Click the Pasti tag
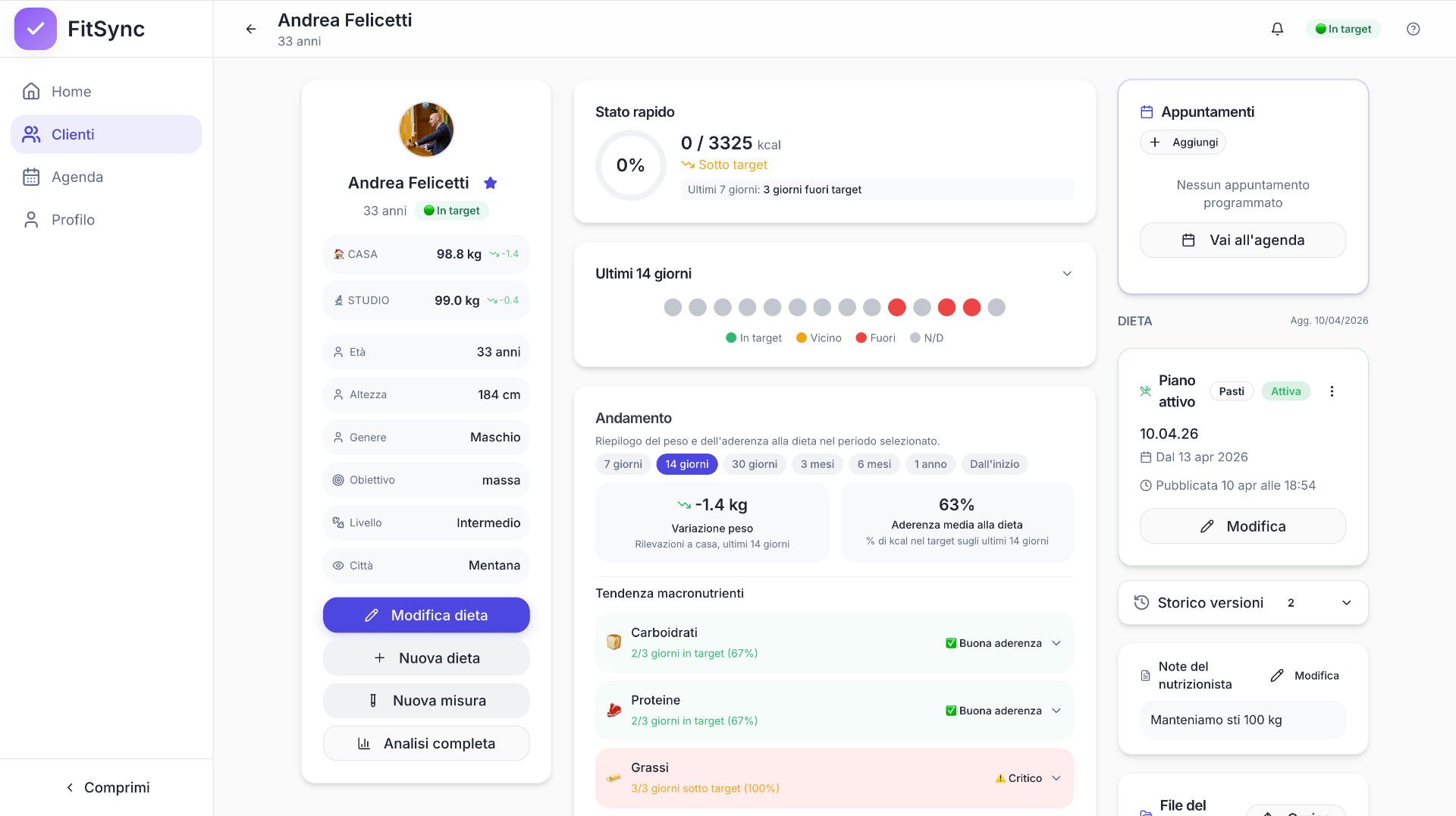Viewport: 1456px width, 816px height. point(1232,391)
